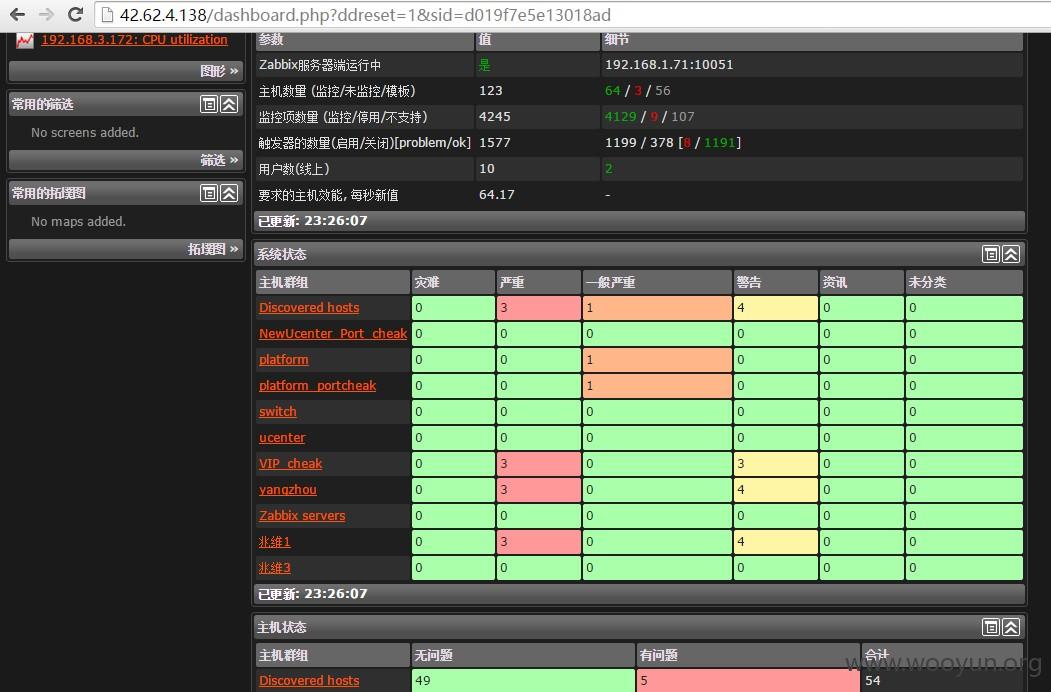This screenshot has height=692, width=1051.
Task: Click 严重 cell 3 in yangzhou row
Action: (x=539, y=490)
